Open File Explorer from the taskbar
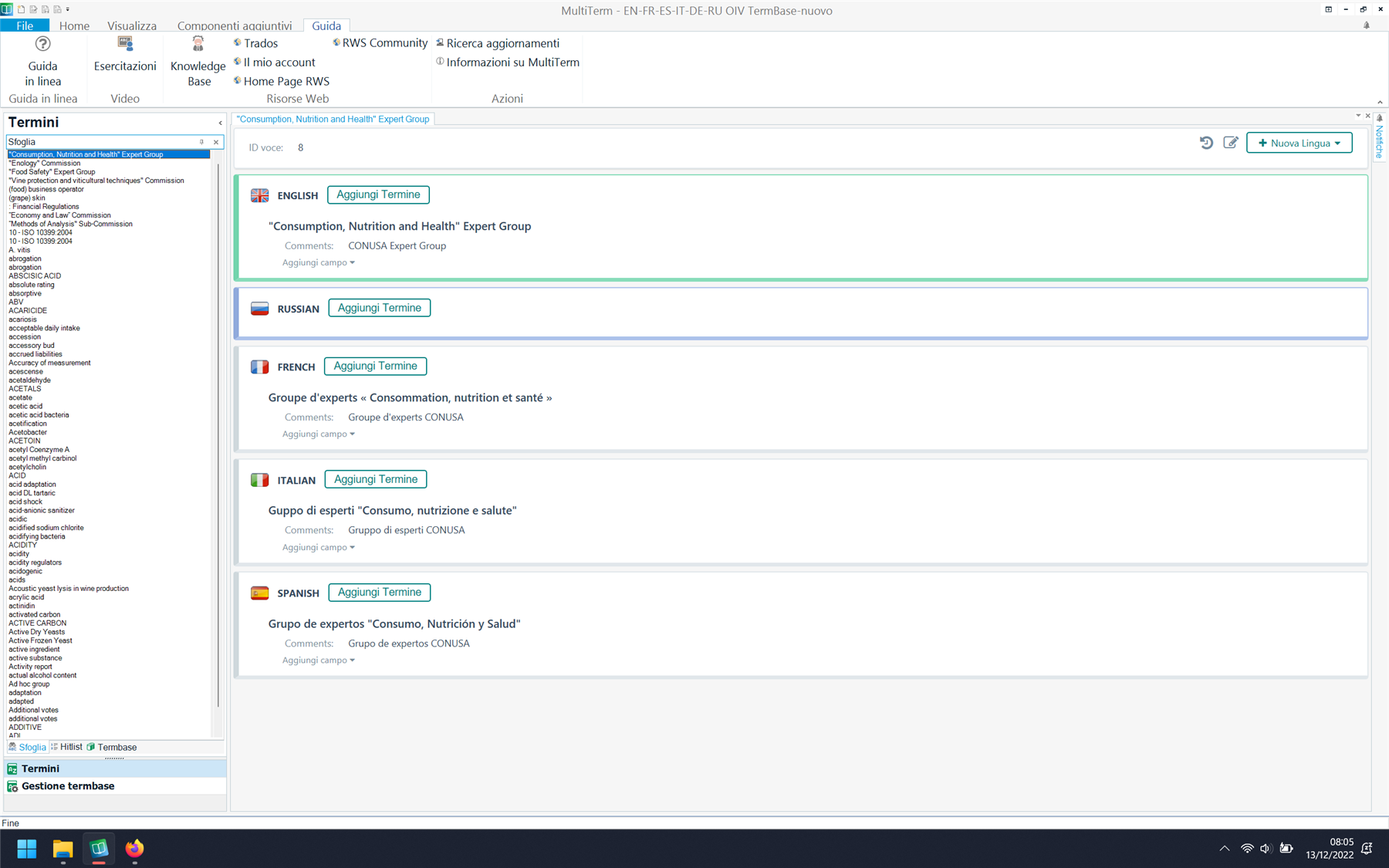The width and height of the screenshot is (1389, 868). (x=63, y=849)
